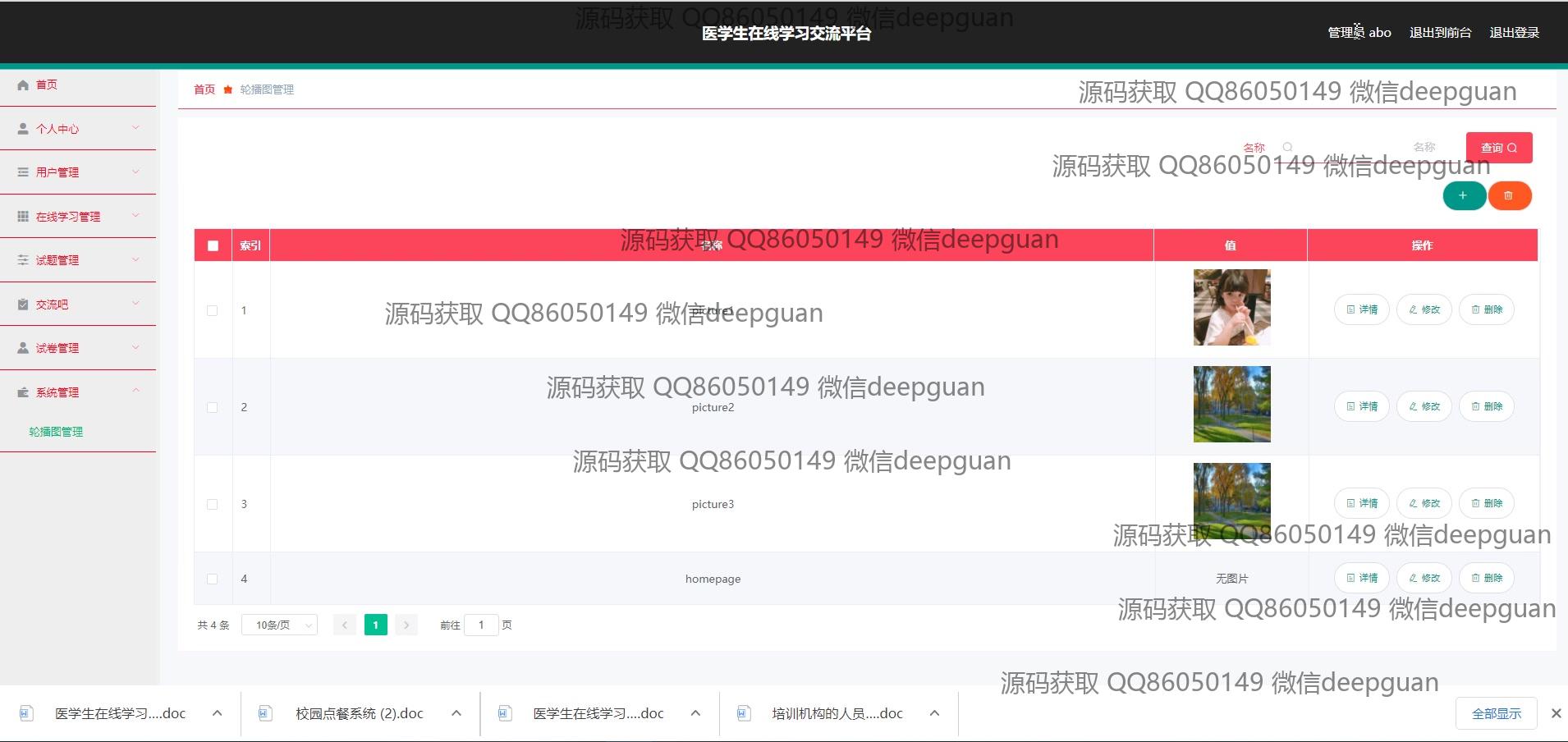Open 详情 for the picture3 row

tap(1362, 503)
